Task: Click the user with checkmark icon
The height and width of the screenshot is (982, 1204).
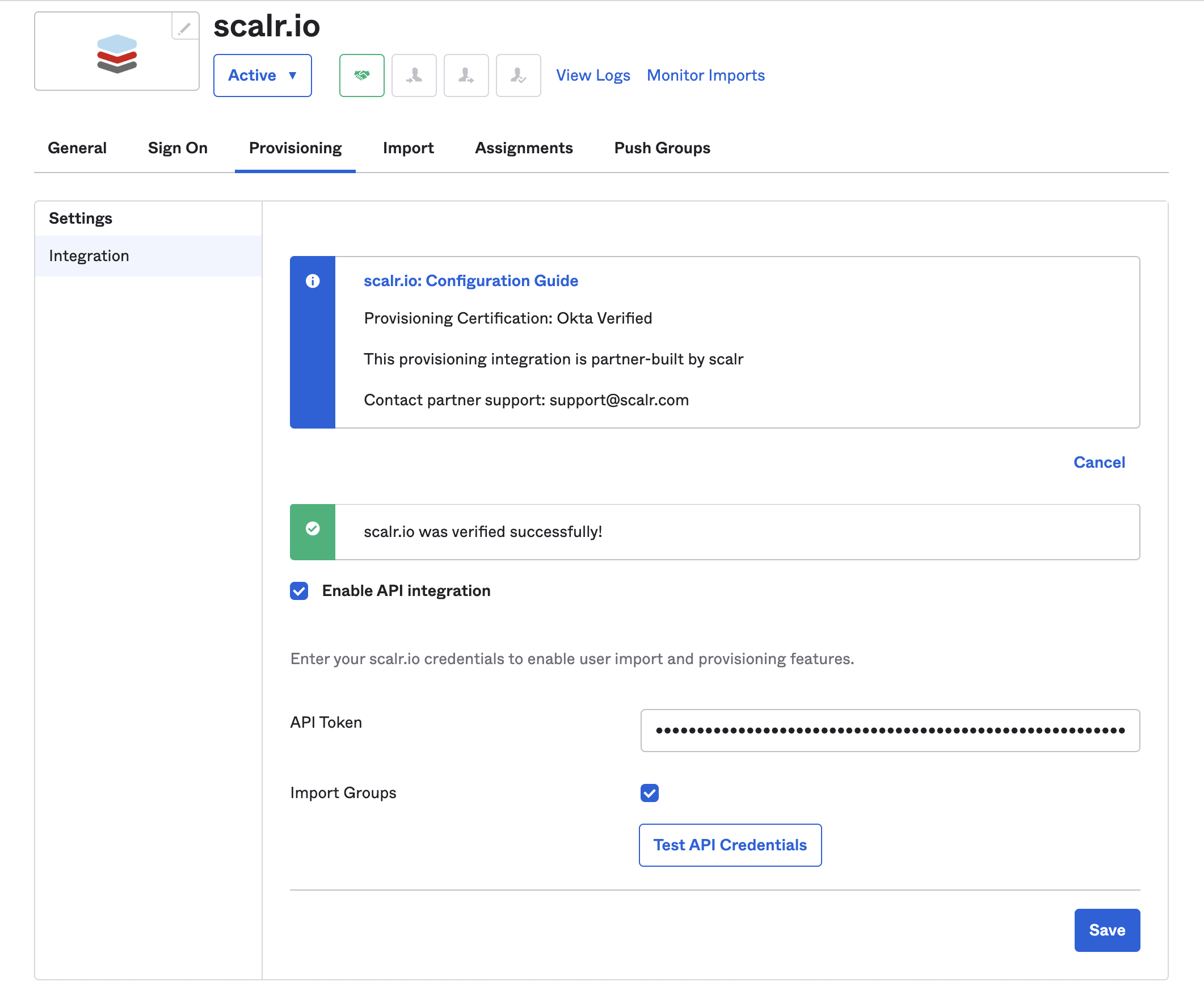Action: (x=518, y=75)
